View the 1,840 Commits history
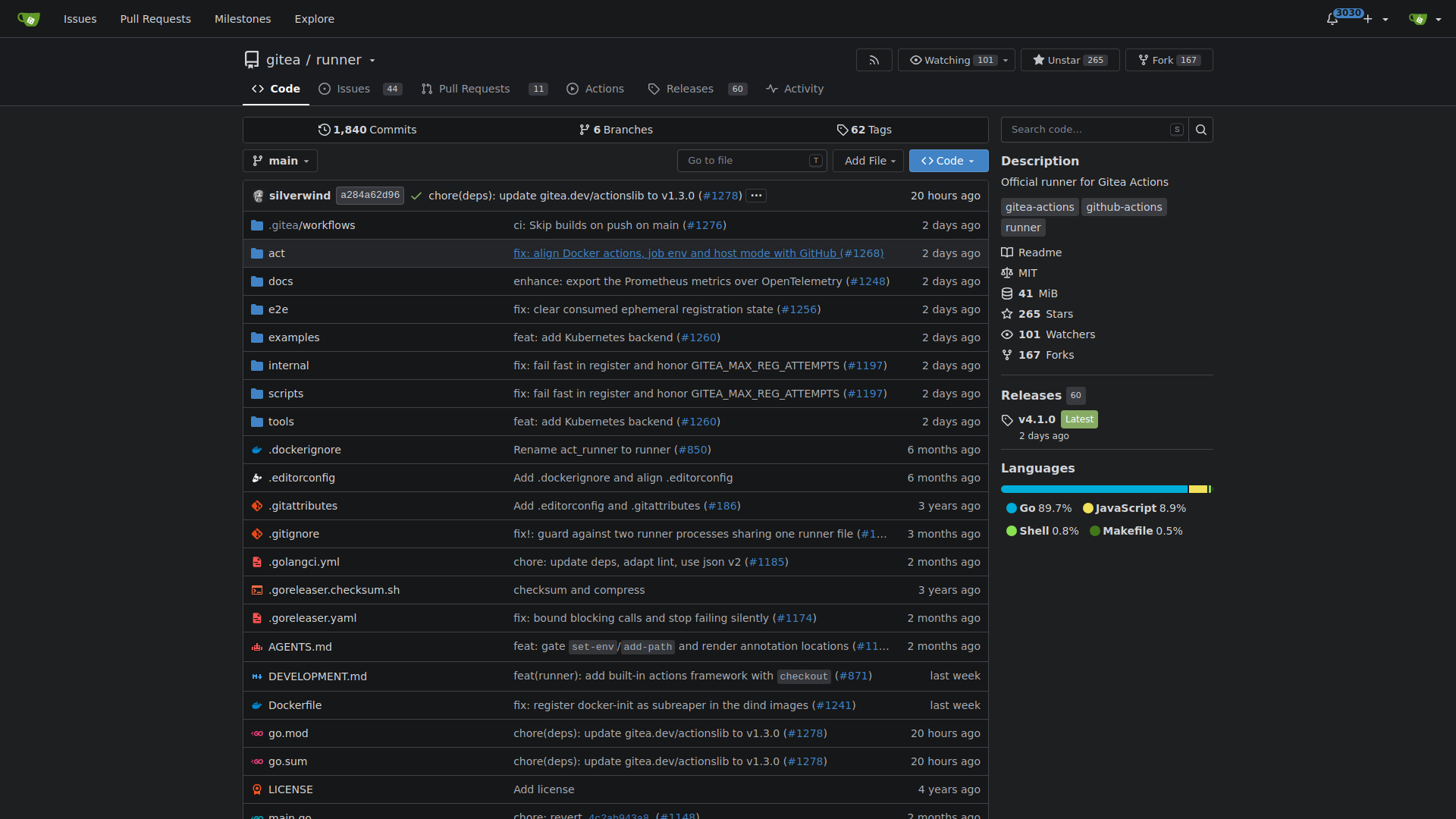 (x=367, y=130)
